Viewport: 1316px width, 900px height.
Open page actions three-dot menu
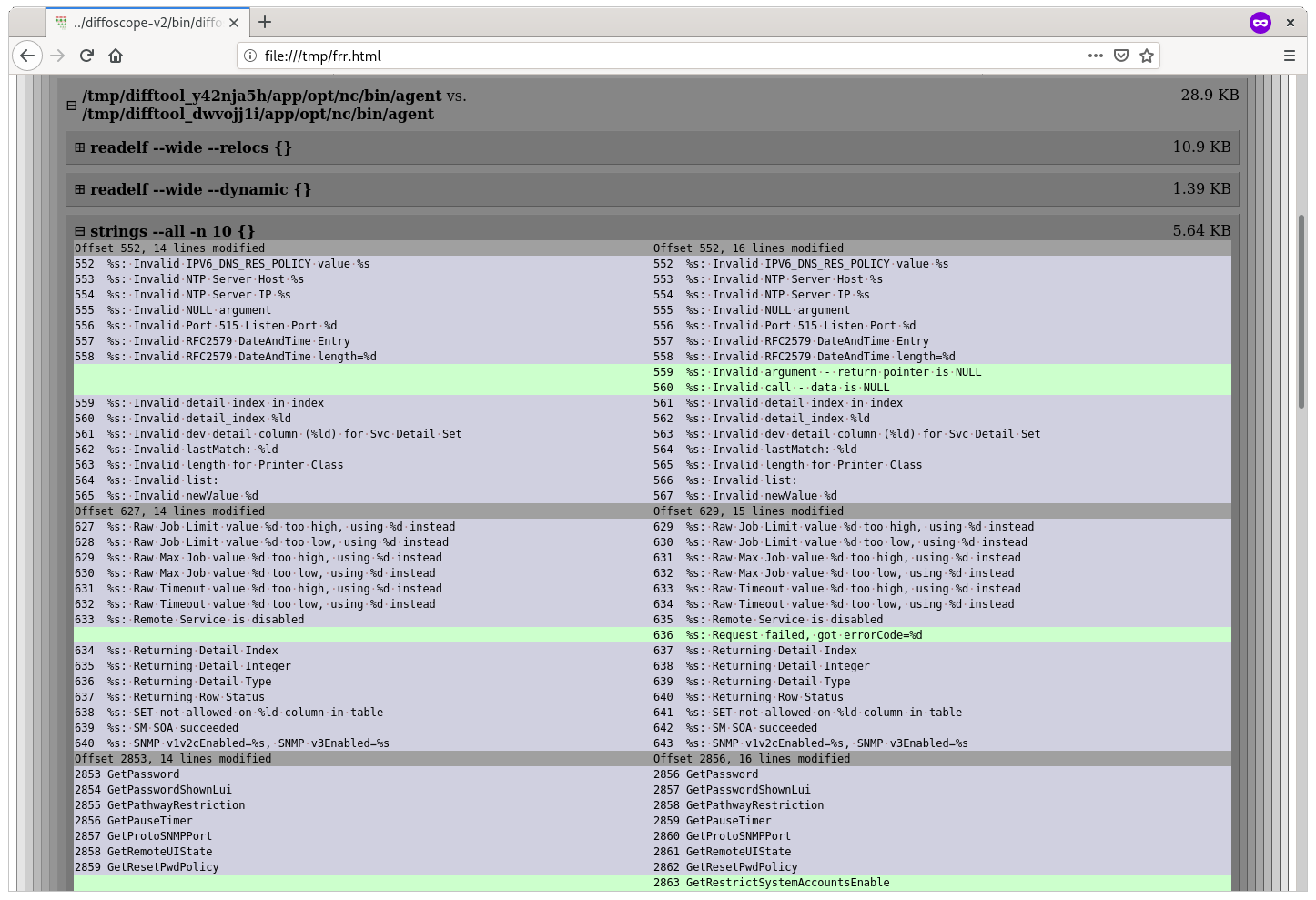[1096, 56]
